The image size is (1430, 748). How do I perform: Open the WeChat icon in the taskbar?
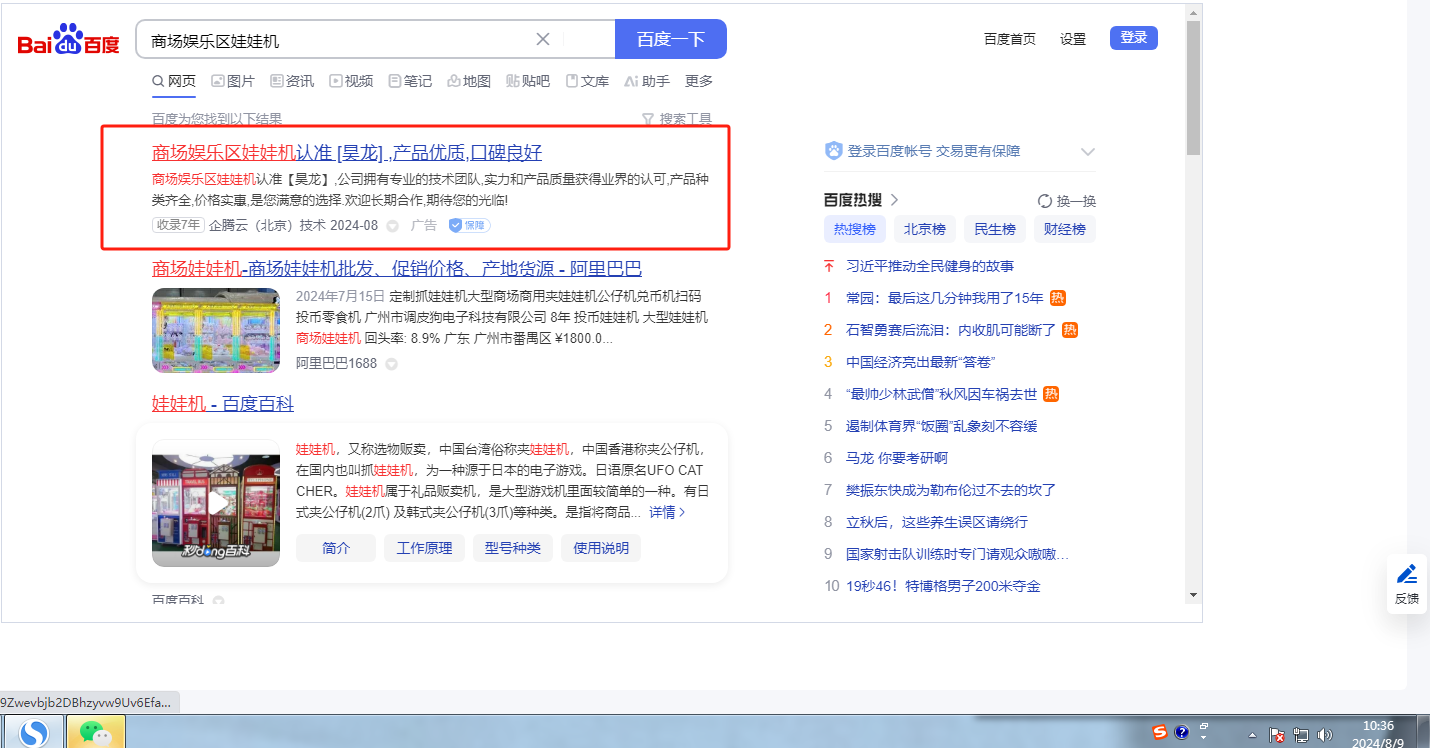pos(95,732)
